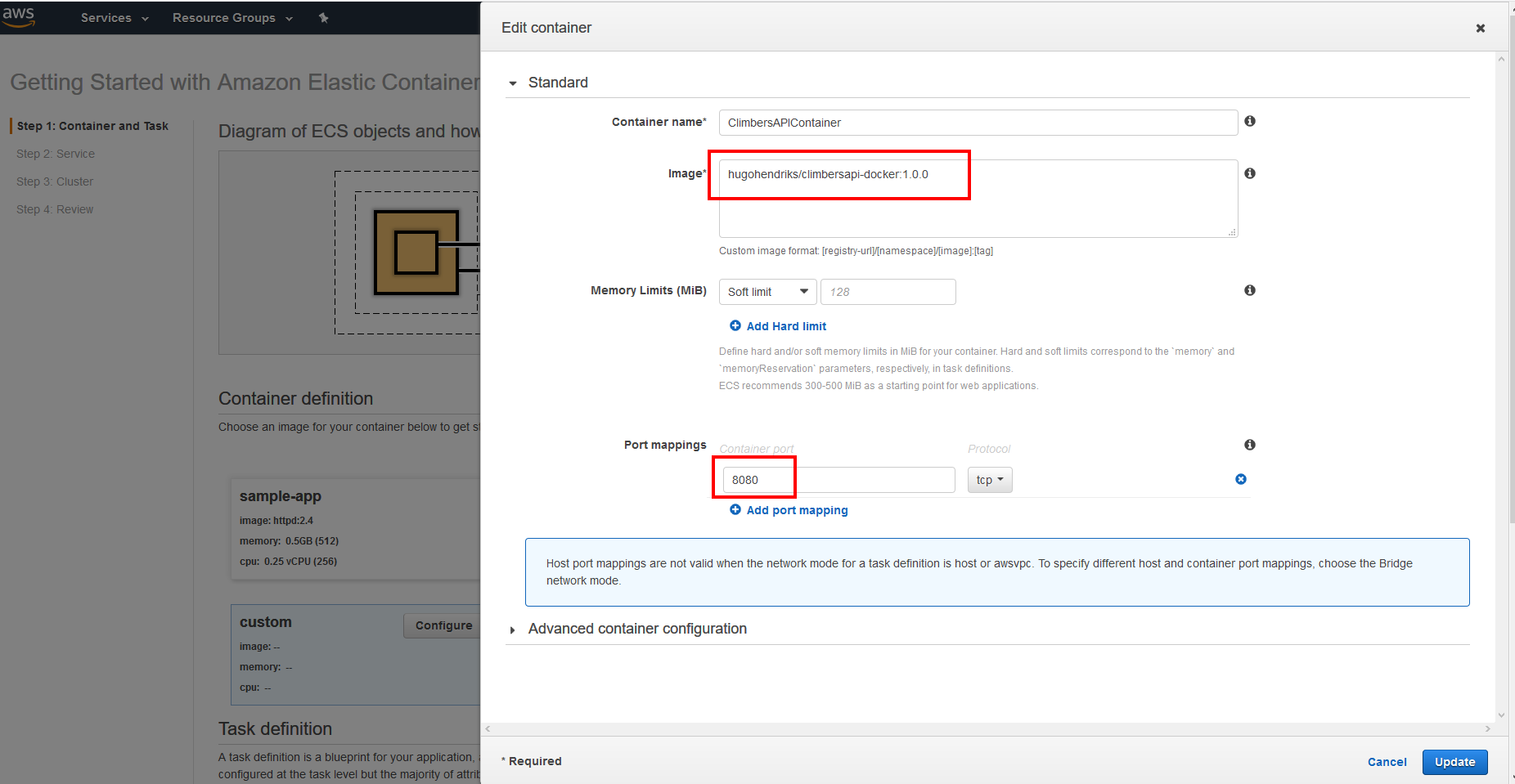The height and width of the screenshot is (784, 1515).
Task: Remove the 8080 port mapping with the x icon
Action: pyautogui.click(x=1241, y=479)
